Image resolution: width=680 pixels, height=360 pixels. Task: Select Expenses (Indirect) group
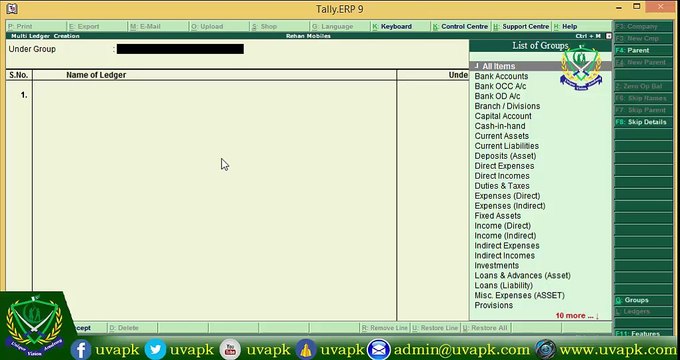tap(510, 206)
